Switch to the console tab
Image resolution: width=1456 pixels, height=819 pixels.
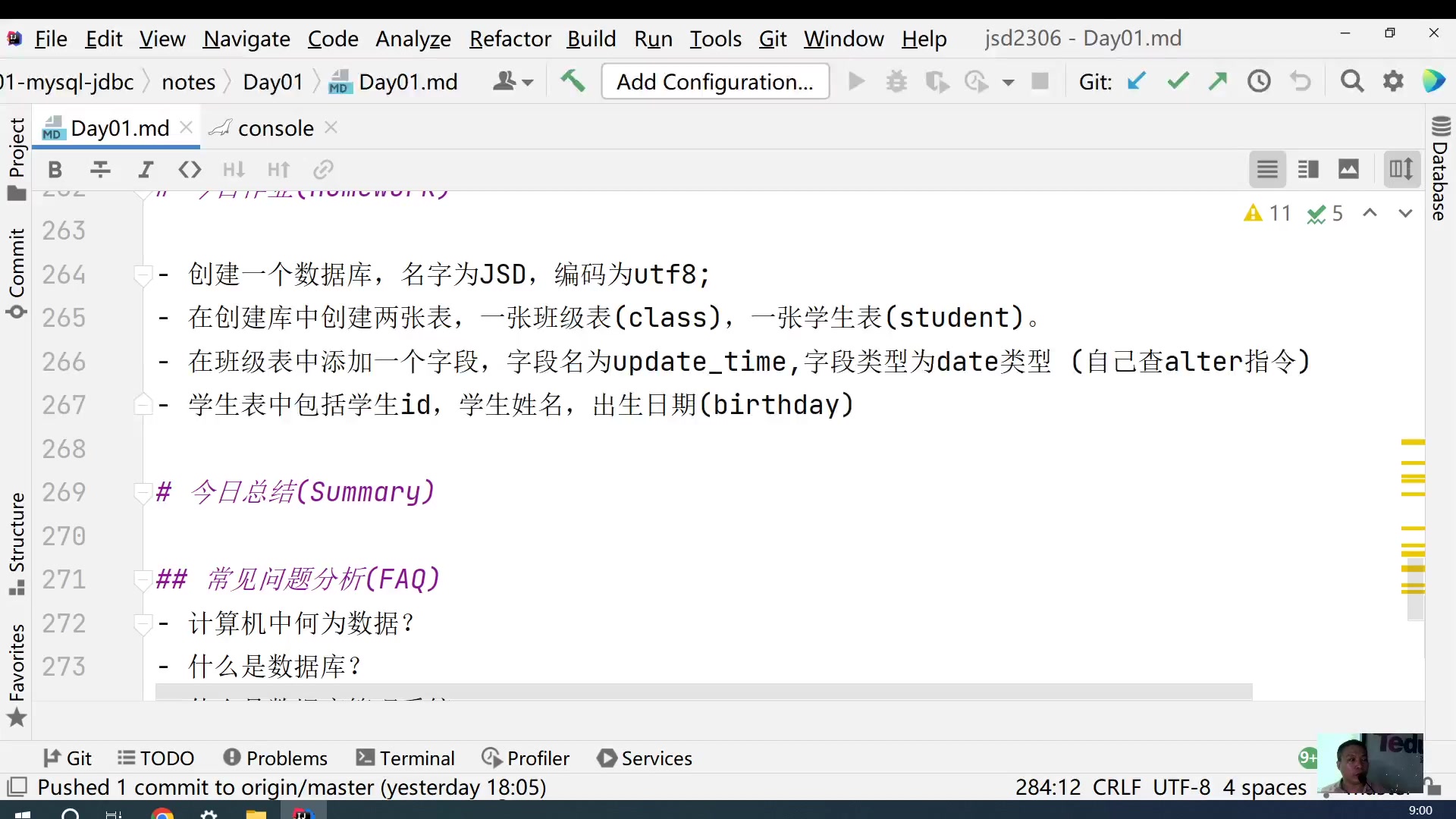point(275,128)
